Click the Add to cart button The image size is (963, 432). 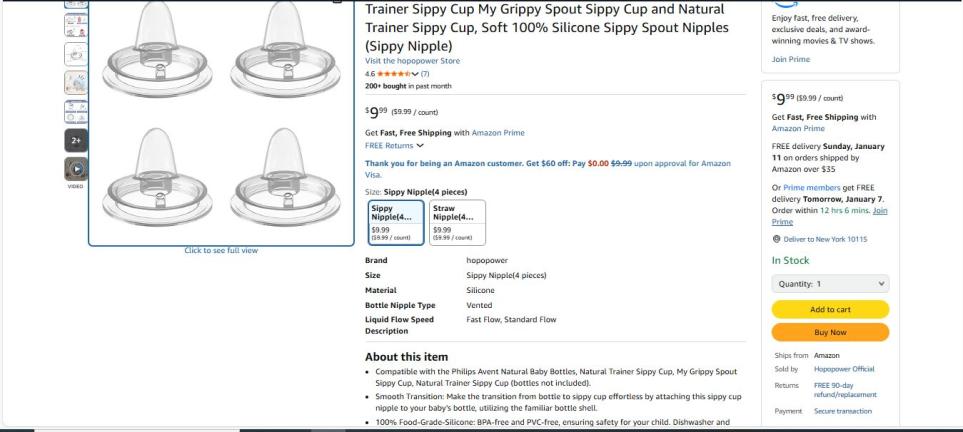(x=830, y=309)
